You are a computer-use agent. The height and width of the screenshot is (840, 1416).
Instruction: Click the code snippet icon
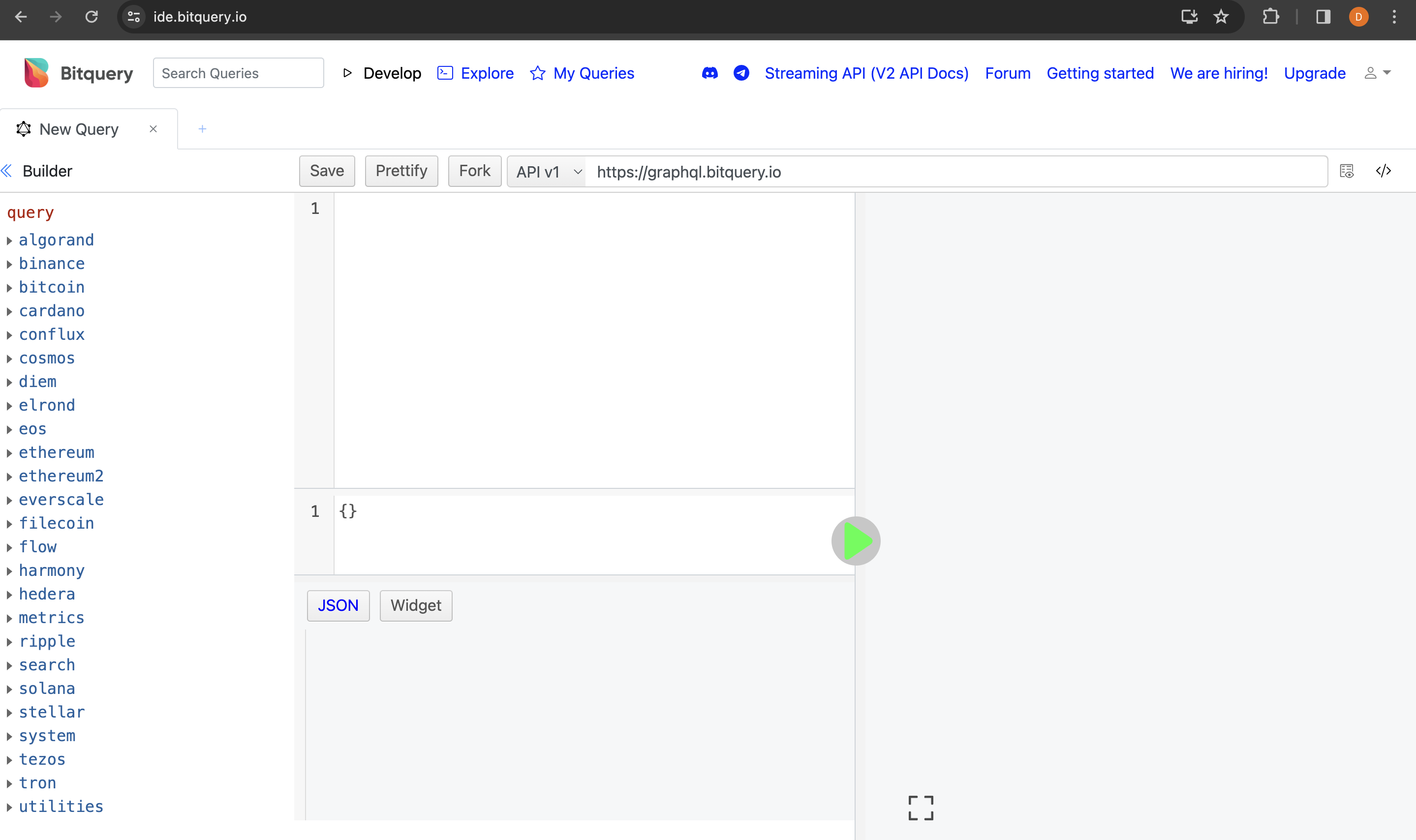[1383, 171]
